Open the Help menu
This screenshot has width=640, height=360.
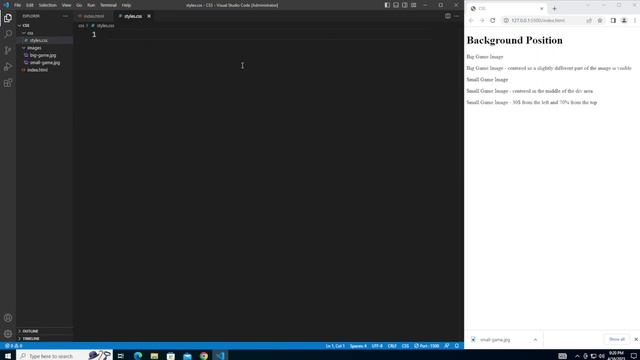(x=127, y=5)
